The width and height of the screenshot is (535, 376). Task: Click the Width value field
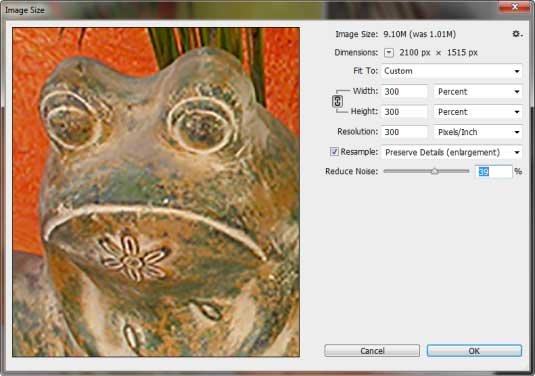(x=404, y=91)
